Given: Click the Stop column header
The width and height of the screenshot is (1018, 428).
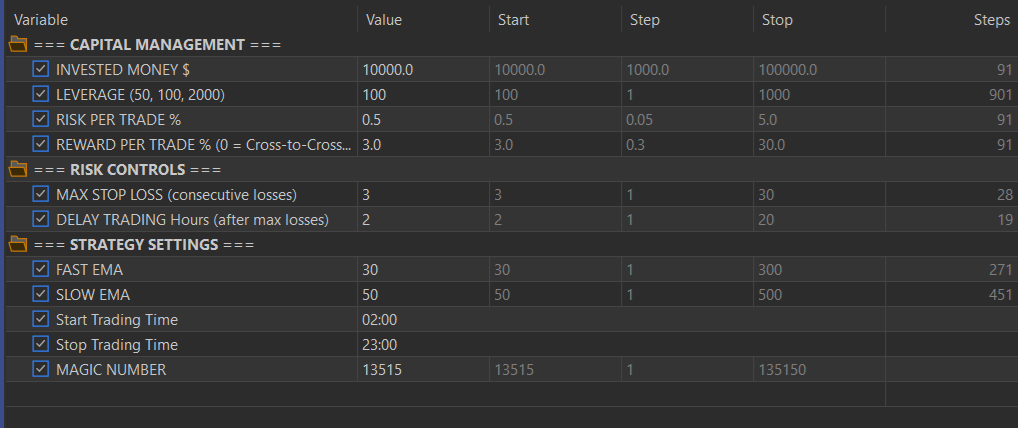Looking at the screenshot, I should [x=776, y=19].
